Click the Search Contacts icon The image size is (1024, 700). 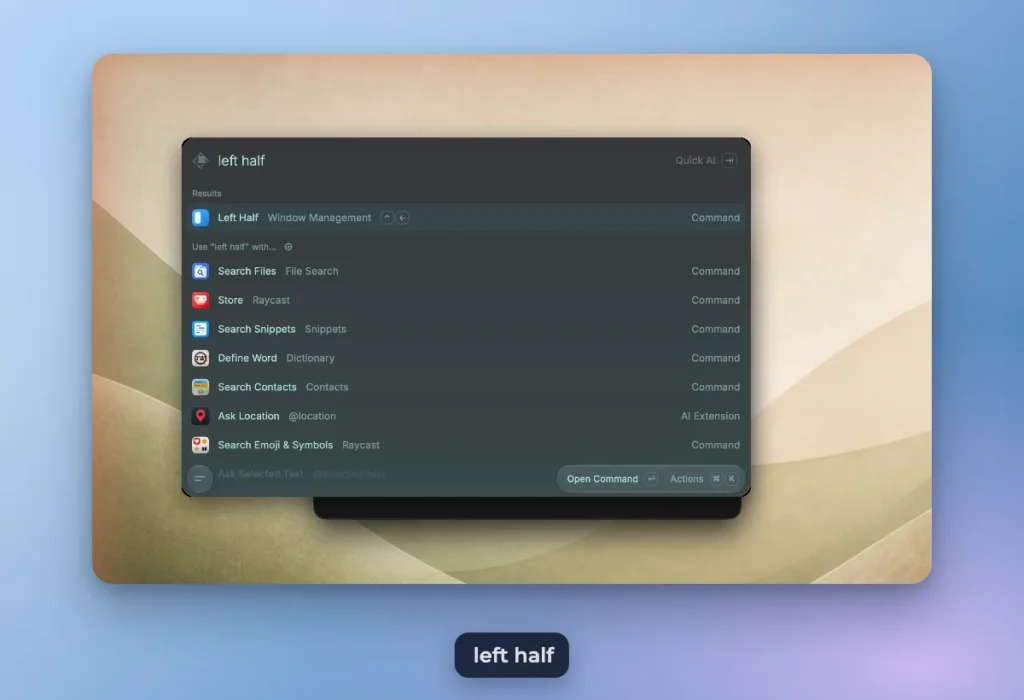coord(200,387)
